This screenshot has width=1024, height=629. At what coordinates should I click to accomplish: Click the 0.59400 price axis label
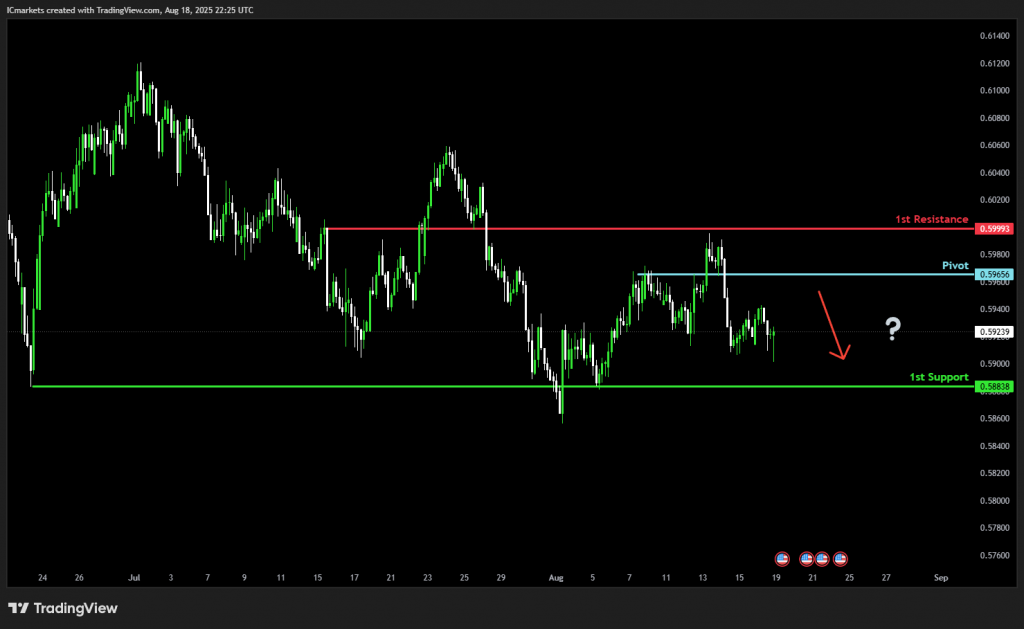click(994, 309)
